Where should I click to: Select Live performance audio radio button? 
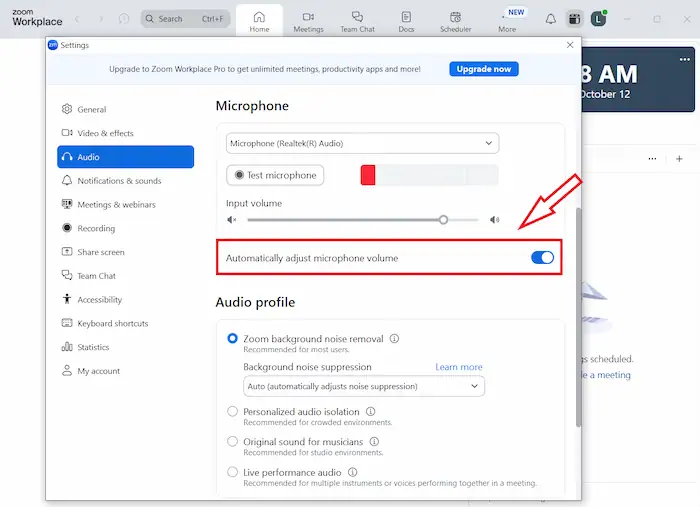[233, 472]
